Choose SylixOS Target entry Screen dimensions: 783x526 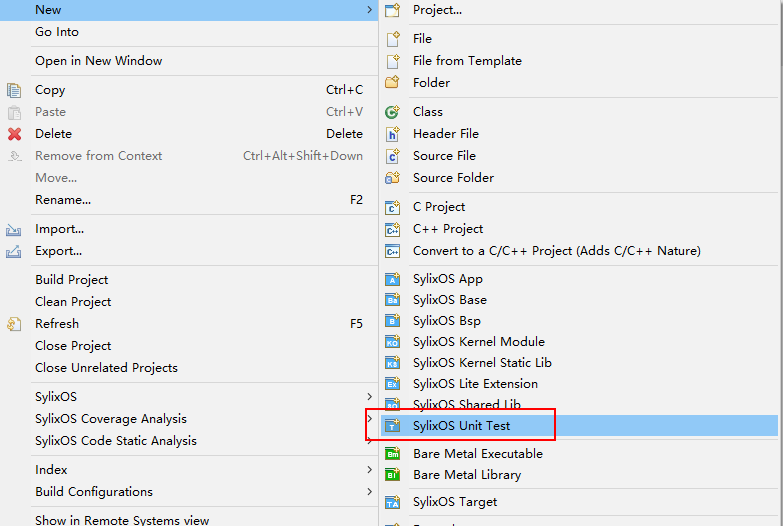[579, 502]
